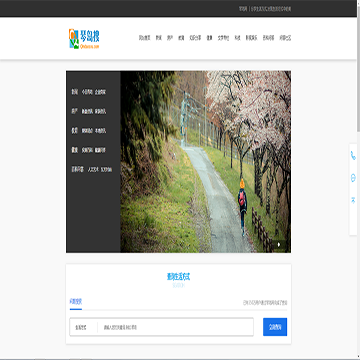
Task: Click the page vertical scrollbar thumb
Action: [x=358, y=67]
